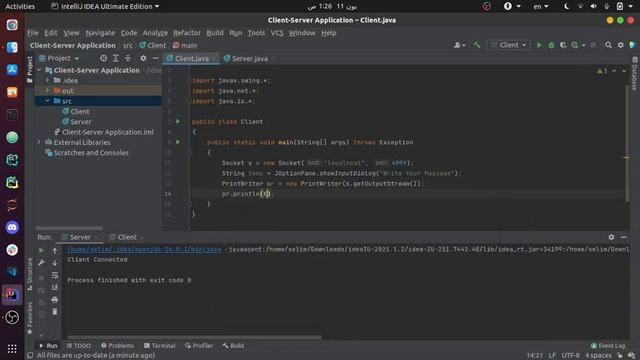Open Run panel settings gear

[x=611, y=237]
